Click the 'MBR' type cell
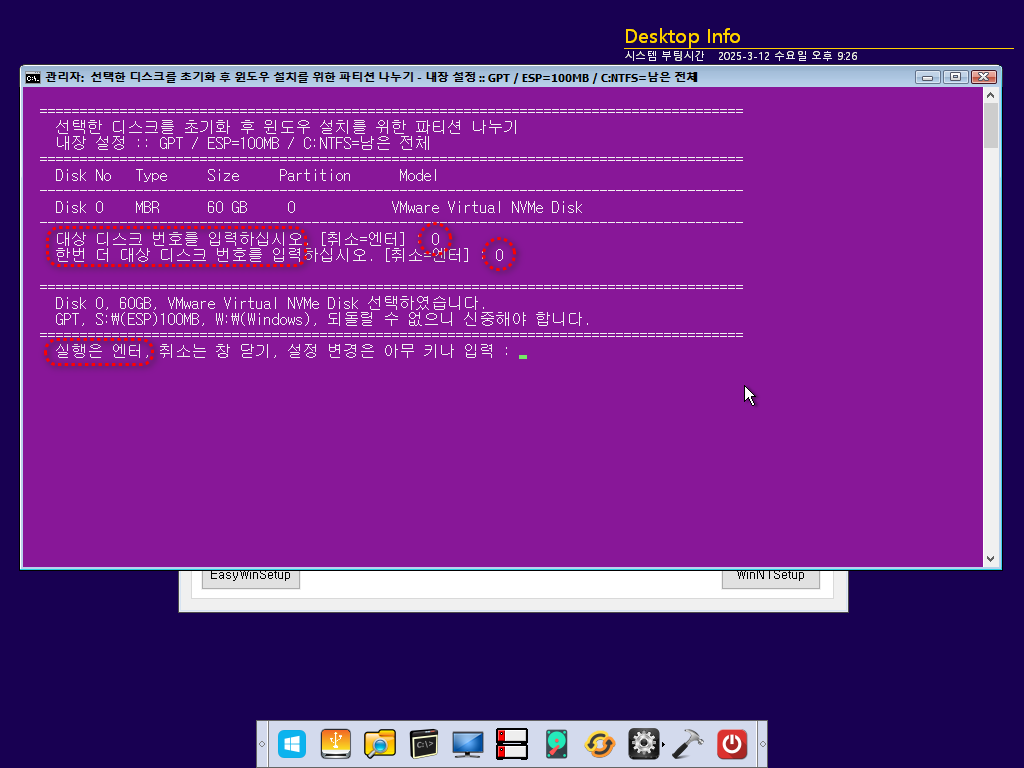Image resolution: width=1024 pixels, height=768 pixels. tap(148, 208)
